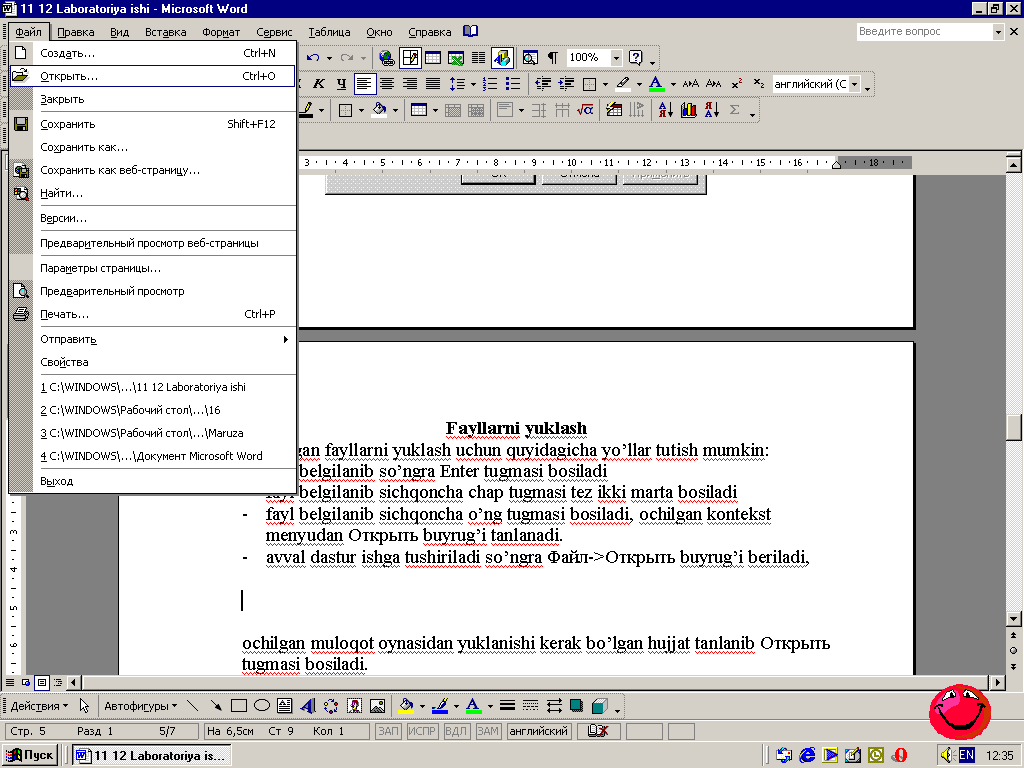Open the Действия dropdown
The height and width of the screenshot is (768, 1024).
click(x=39, y=706)
